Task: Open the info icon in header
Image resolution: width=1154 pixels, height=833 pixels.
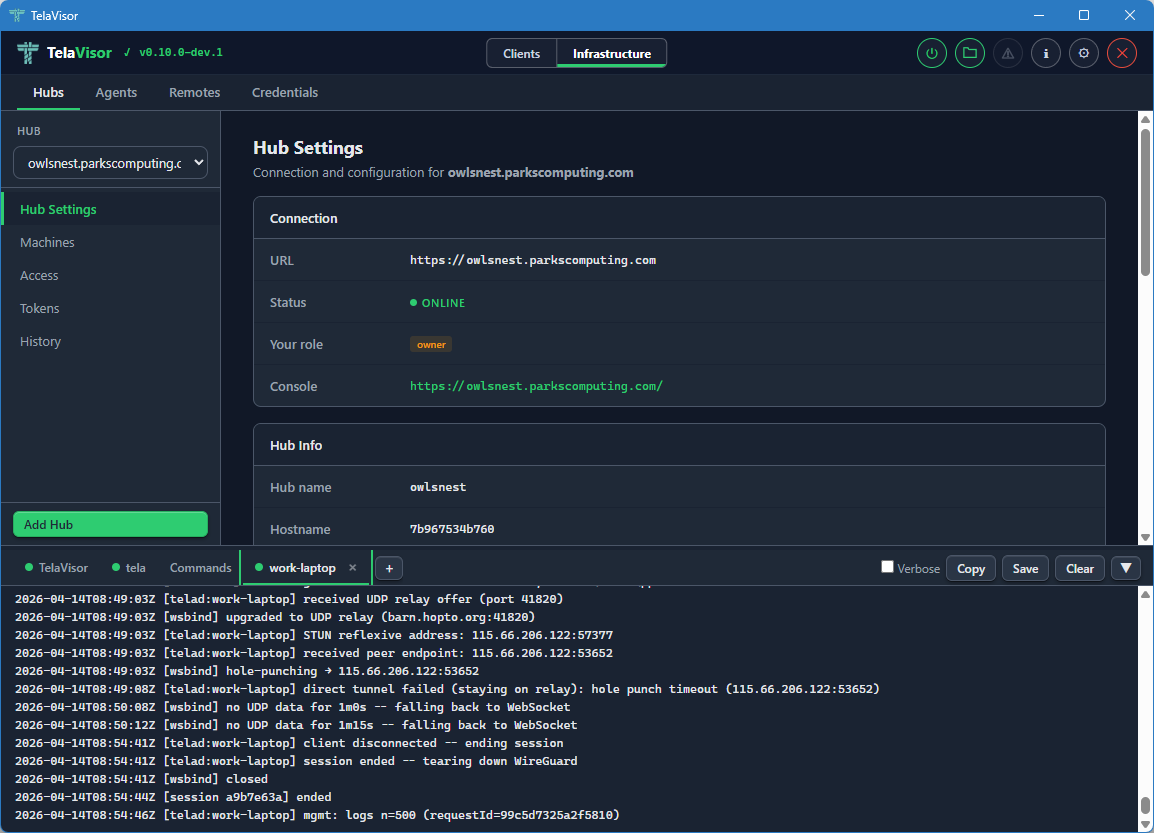Action: (1046, 54)
